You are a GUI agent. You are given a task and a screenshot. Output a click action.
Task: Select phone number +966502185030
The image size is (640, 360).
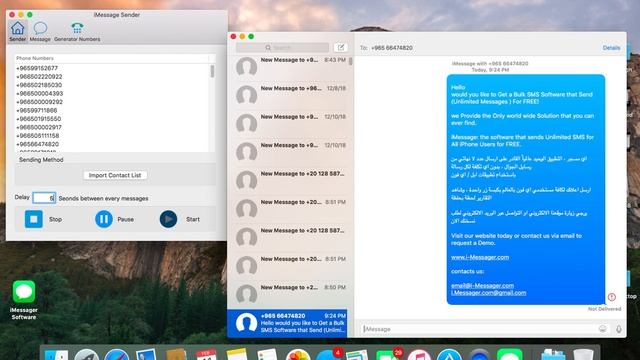coord(39,85)
